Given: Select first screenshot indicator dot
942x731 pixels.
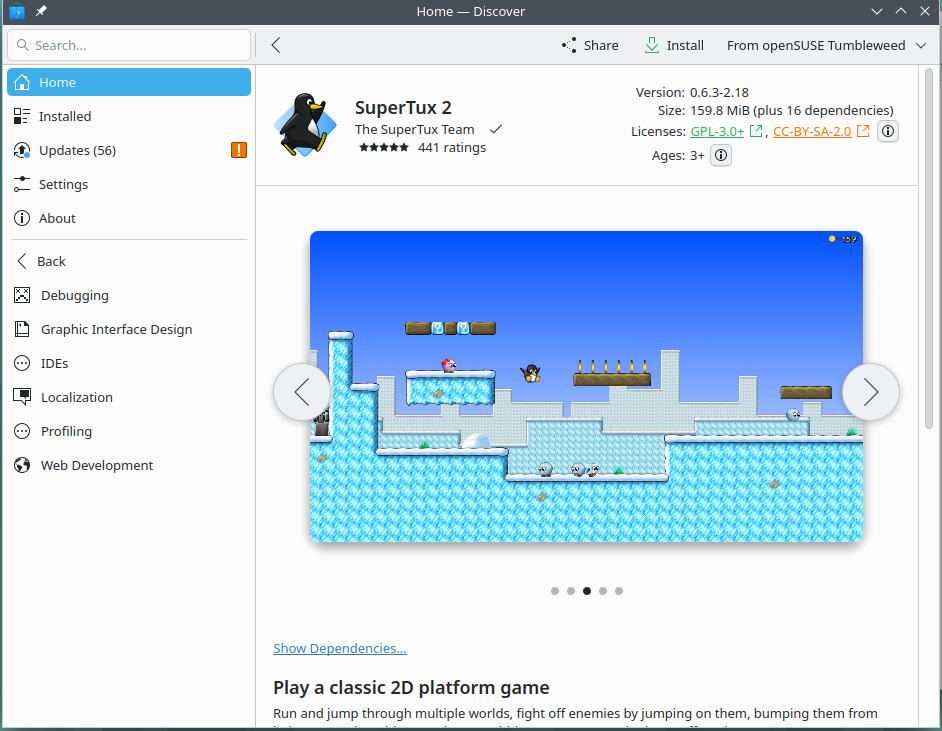Looking at the screenshot, I should (x=555, y=591).
